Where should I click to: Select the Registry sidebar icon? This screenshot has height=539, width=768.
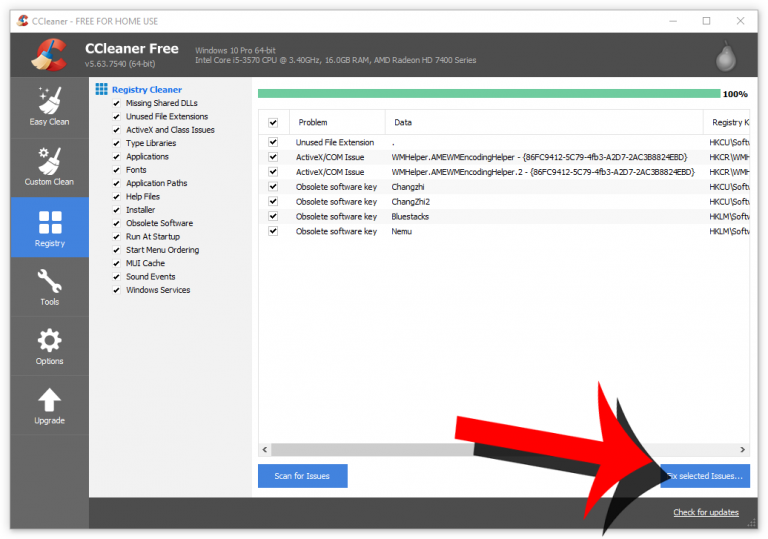coord(49,227)
